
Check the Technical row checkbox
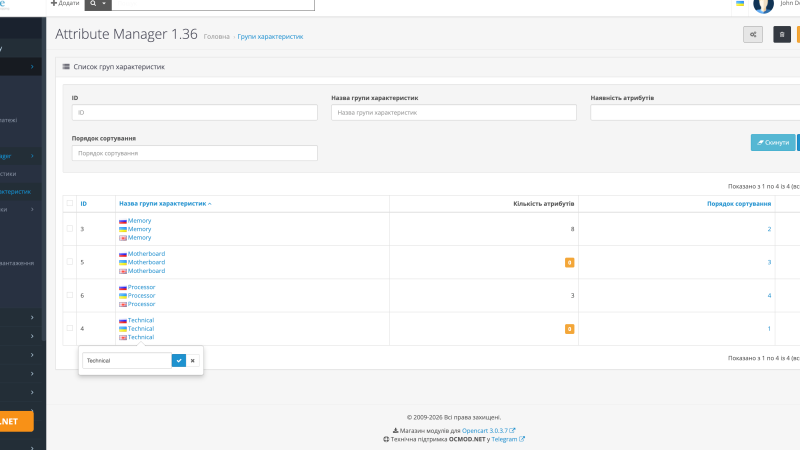pyautogui.click(x=70, y=328)
